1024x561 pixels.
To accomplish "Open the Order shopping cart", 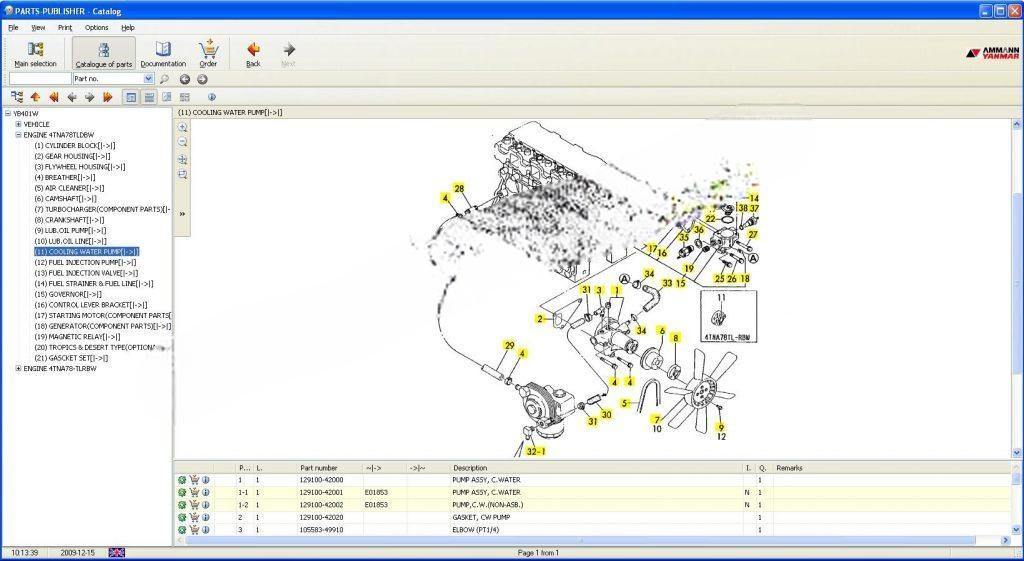I will click(208, 54).
